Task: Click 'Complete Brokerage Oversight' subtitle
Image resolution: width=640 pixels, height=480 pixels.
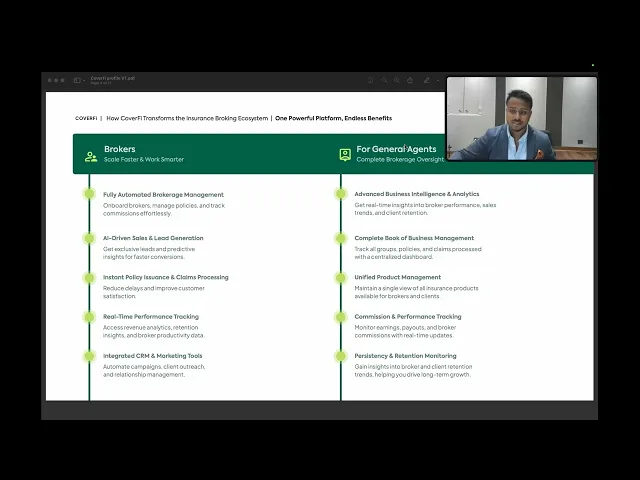Action: (x=400, y=160)
